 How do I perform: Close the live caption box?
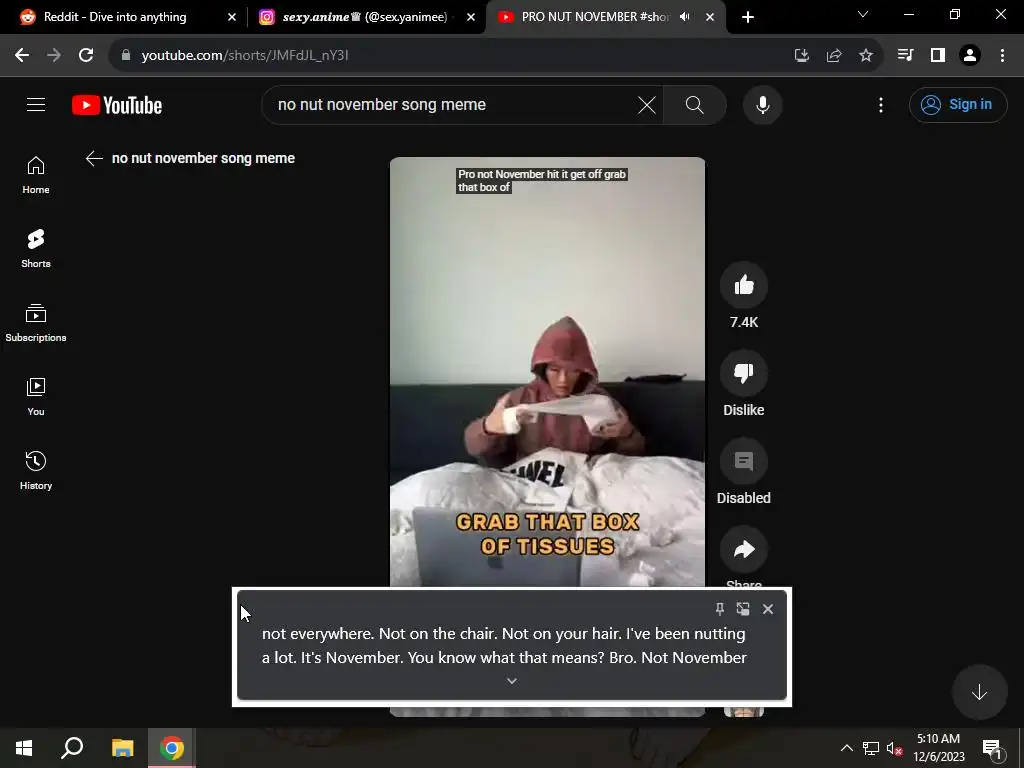[x=768, y=609]
